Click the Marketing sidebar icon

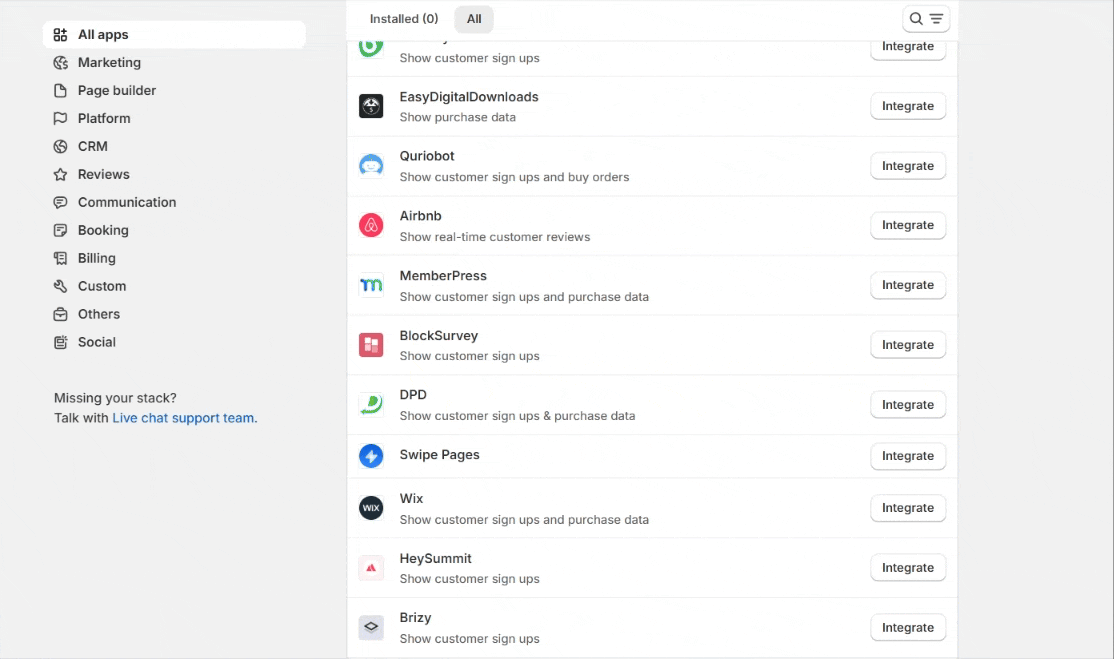click(60, 62)
